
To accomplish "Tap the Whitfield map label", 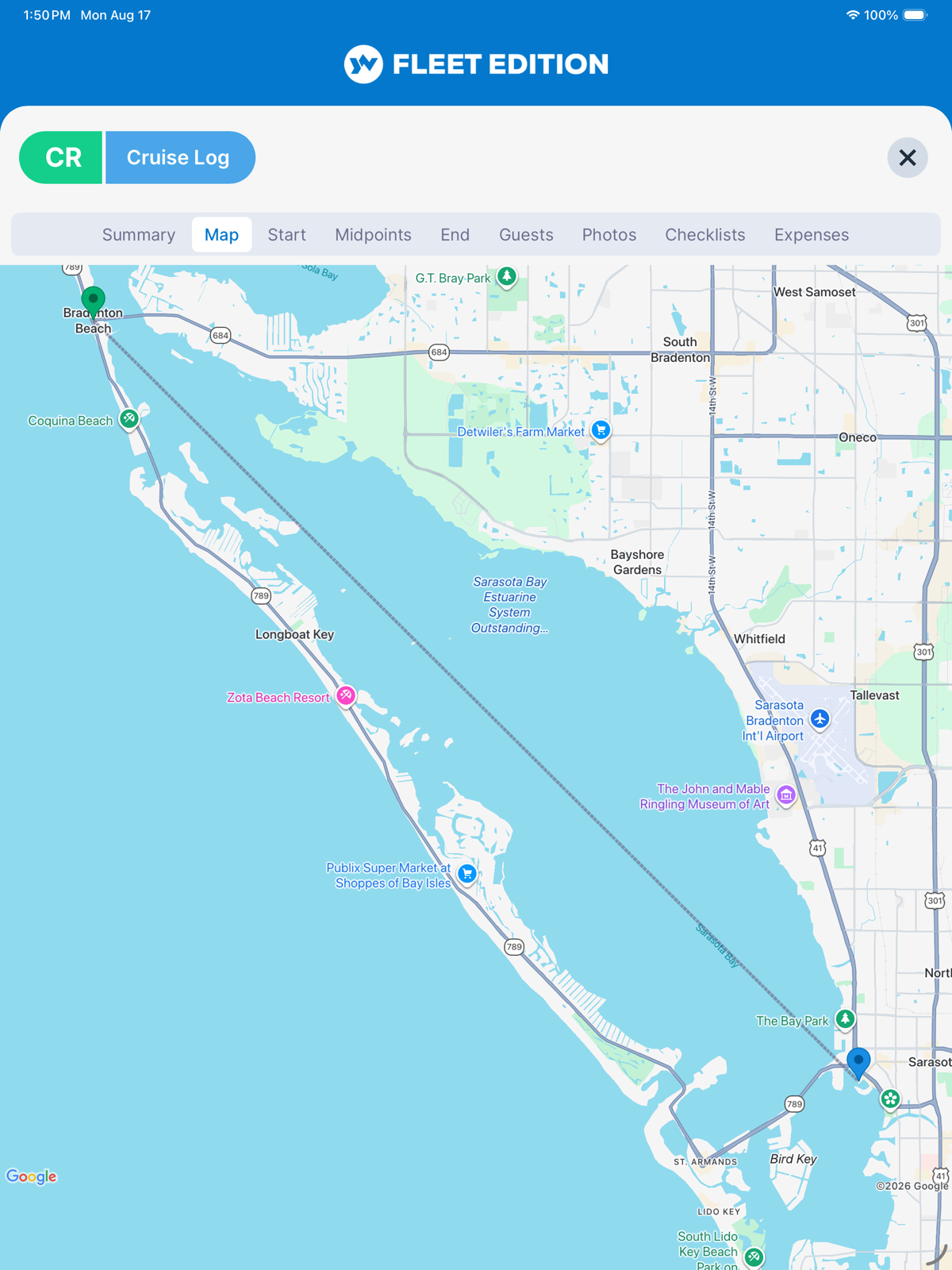I will [x=759, y=639].
